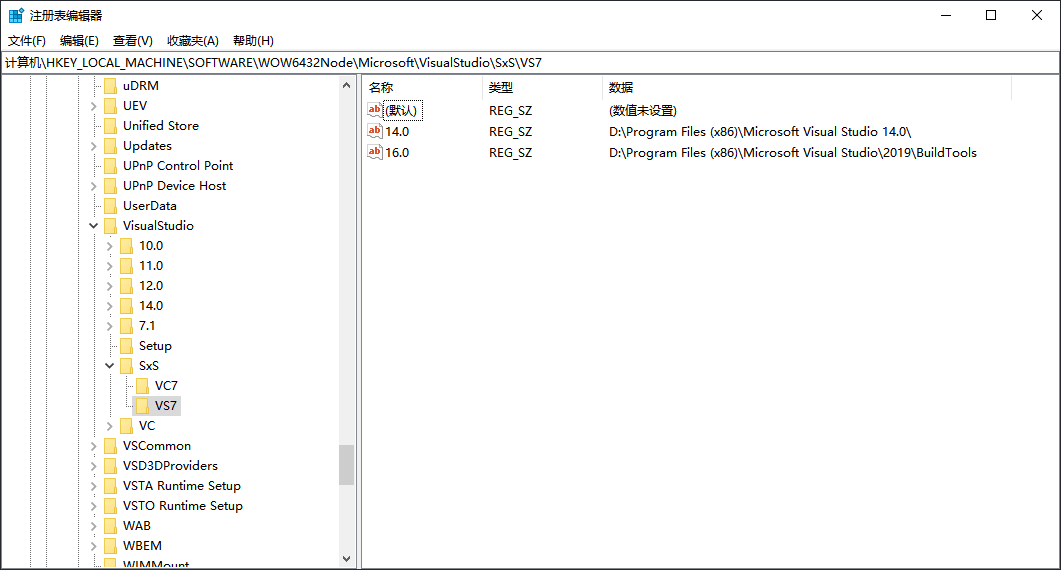Click the 14.0 value data path
1061x570 pixels.
(x=760, y=131)
